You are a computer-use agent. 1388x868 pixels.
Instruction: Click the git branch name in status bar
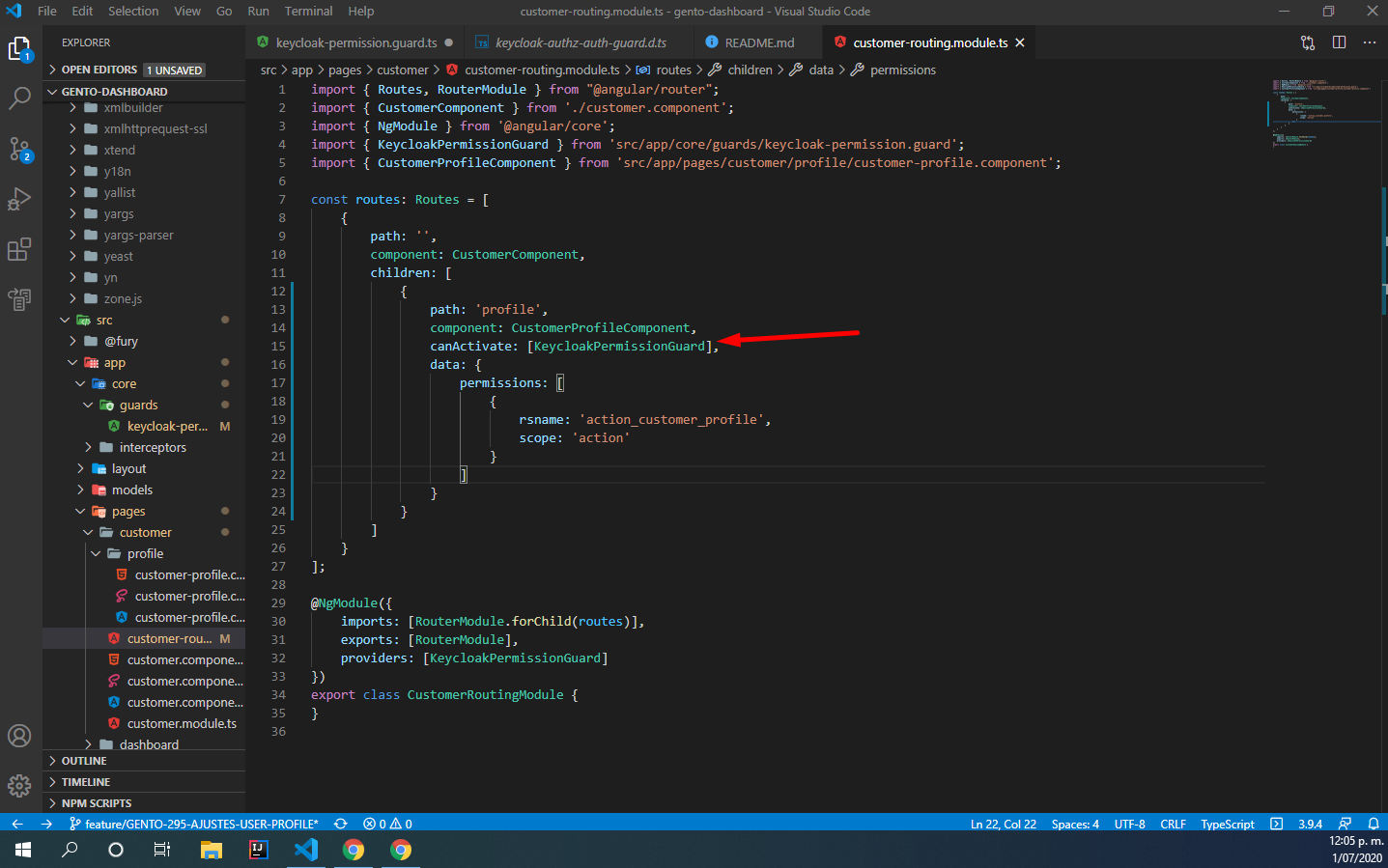coord(193,824)
